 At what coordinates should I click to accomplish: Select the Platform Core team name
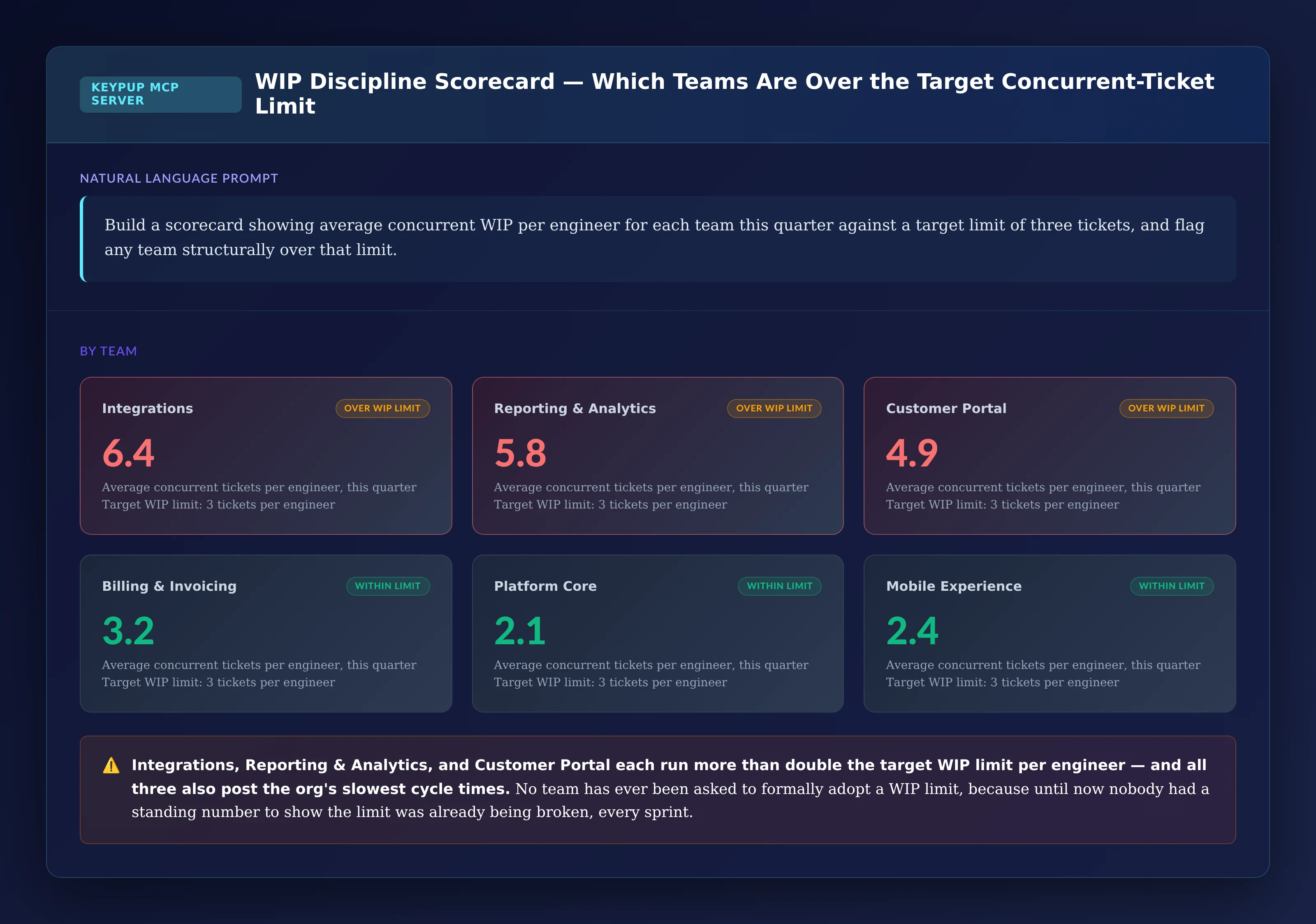tap(545, 586)
